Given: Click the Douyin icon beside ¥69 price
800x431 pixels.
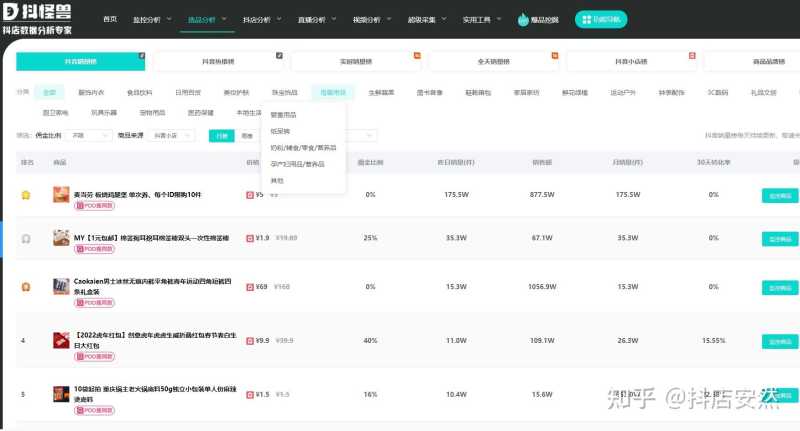Looking at the screenshot, I should coord(250,287).
